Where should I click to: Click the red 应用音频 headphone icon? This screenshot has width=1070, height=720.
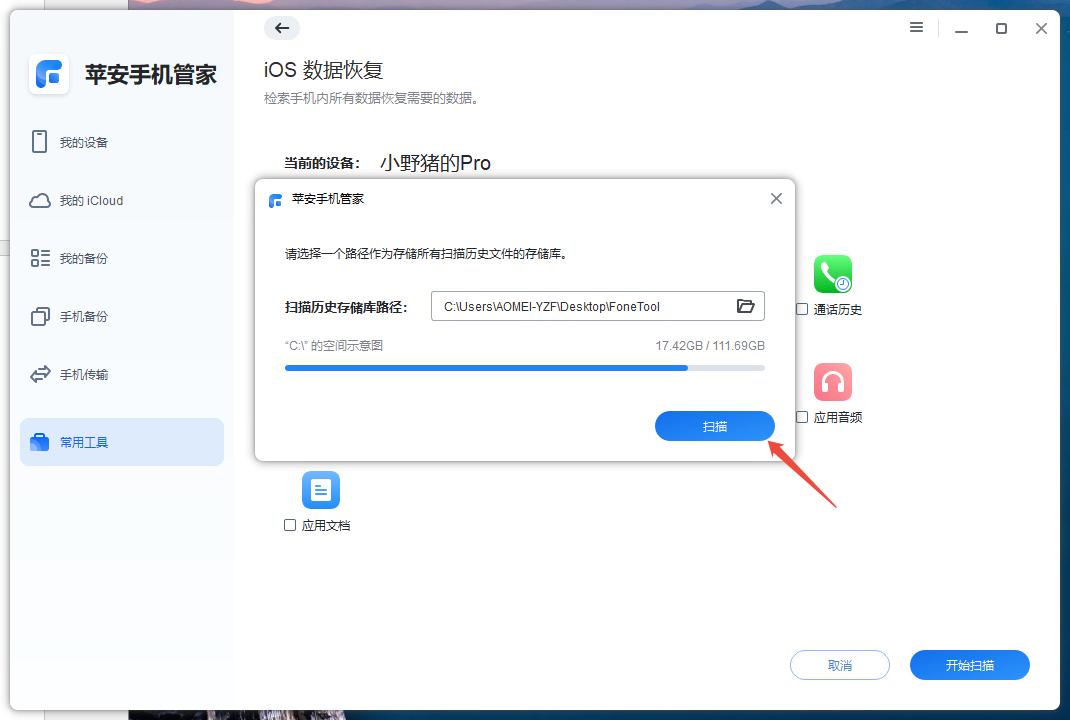coord(833,381)
